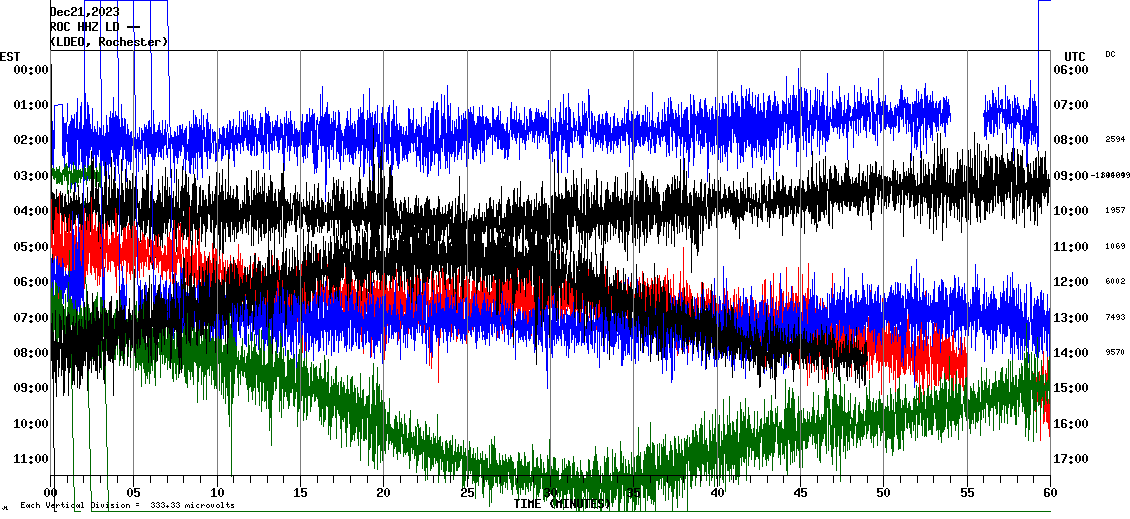
Task: Select the 09:00 EST time label
Action: point(31,388)
